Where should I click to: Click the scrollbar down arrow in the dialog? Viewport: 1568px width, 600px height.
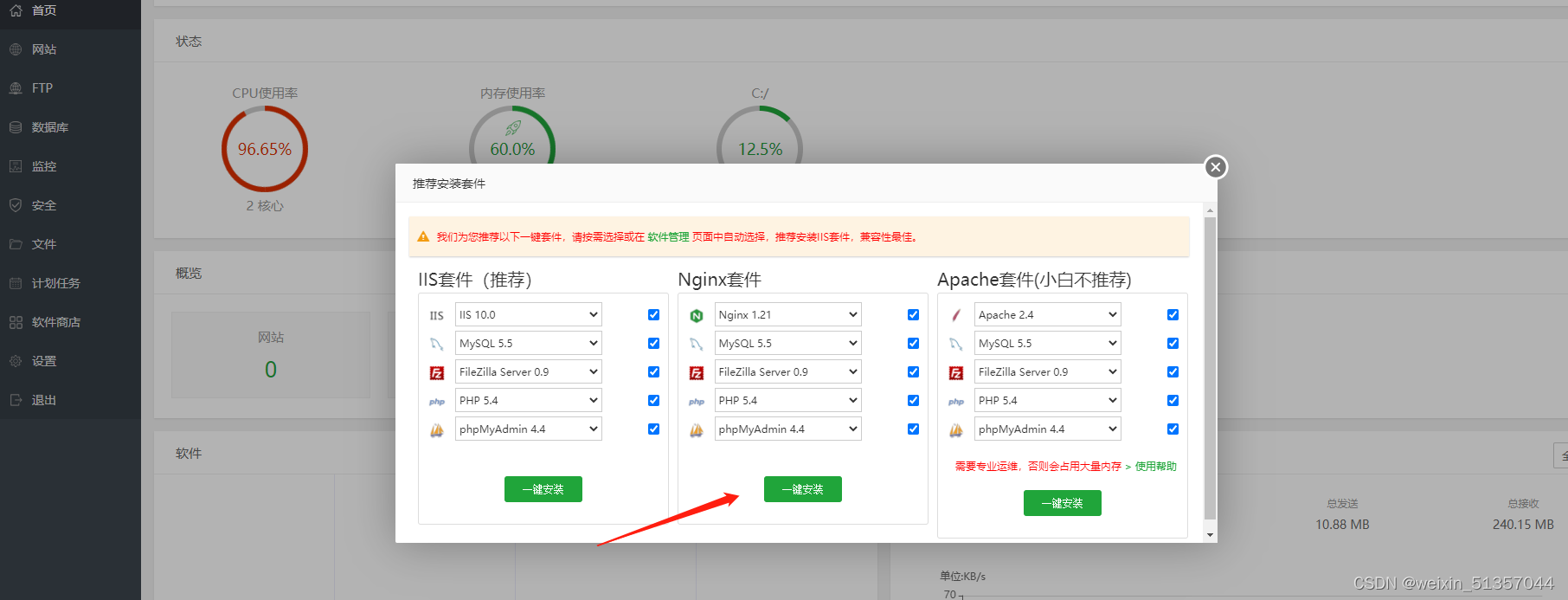pyautogui.click(x=1210, y=535)
